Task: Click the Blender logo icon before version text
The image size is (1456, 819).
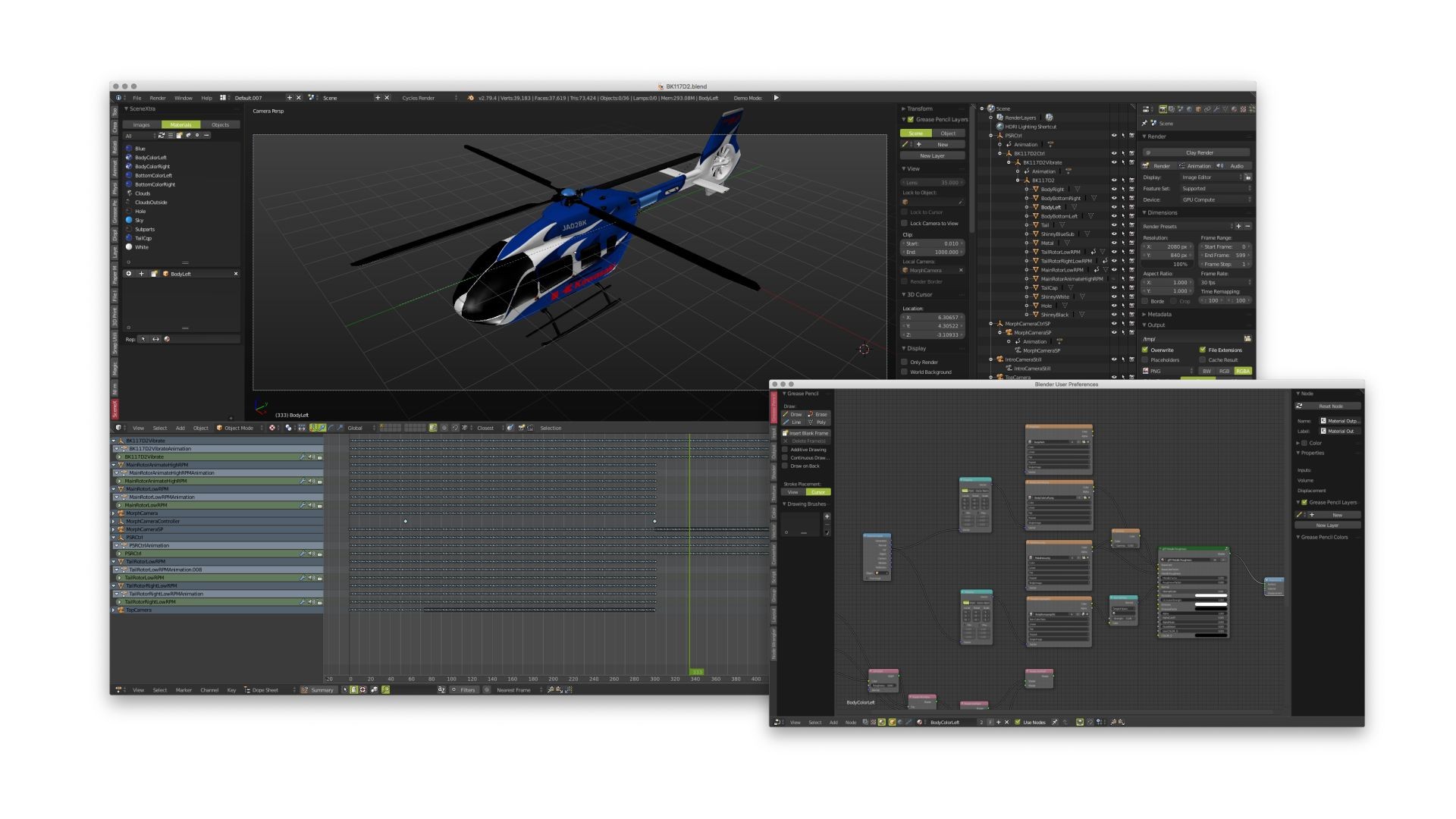Action: tap(471, 98)
